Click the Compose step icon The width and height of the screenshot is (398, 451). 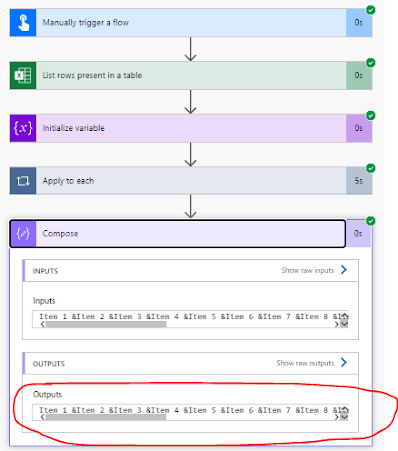point(23,234)
